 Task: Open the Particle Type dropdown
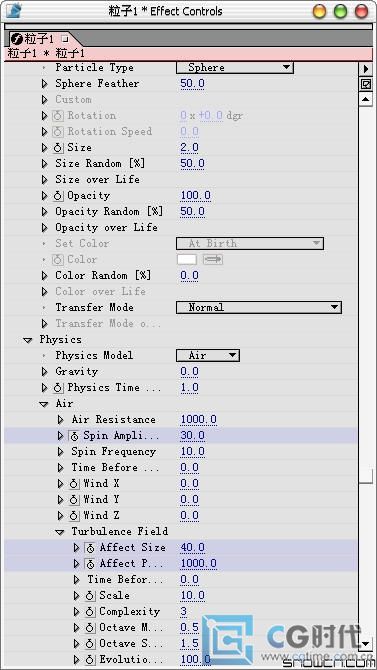(235, 68)
